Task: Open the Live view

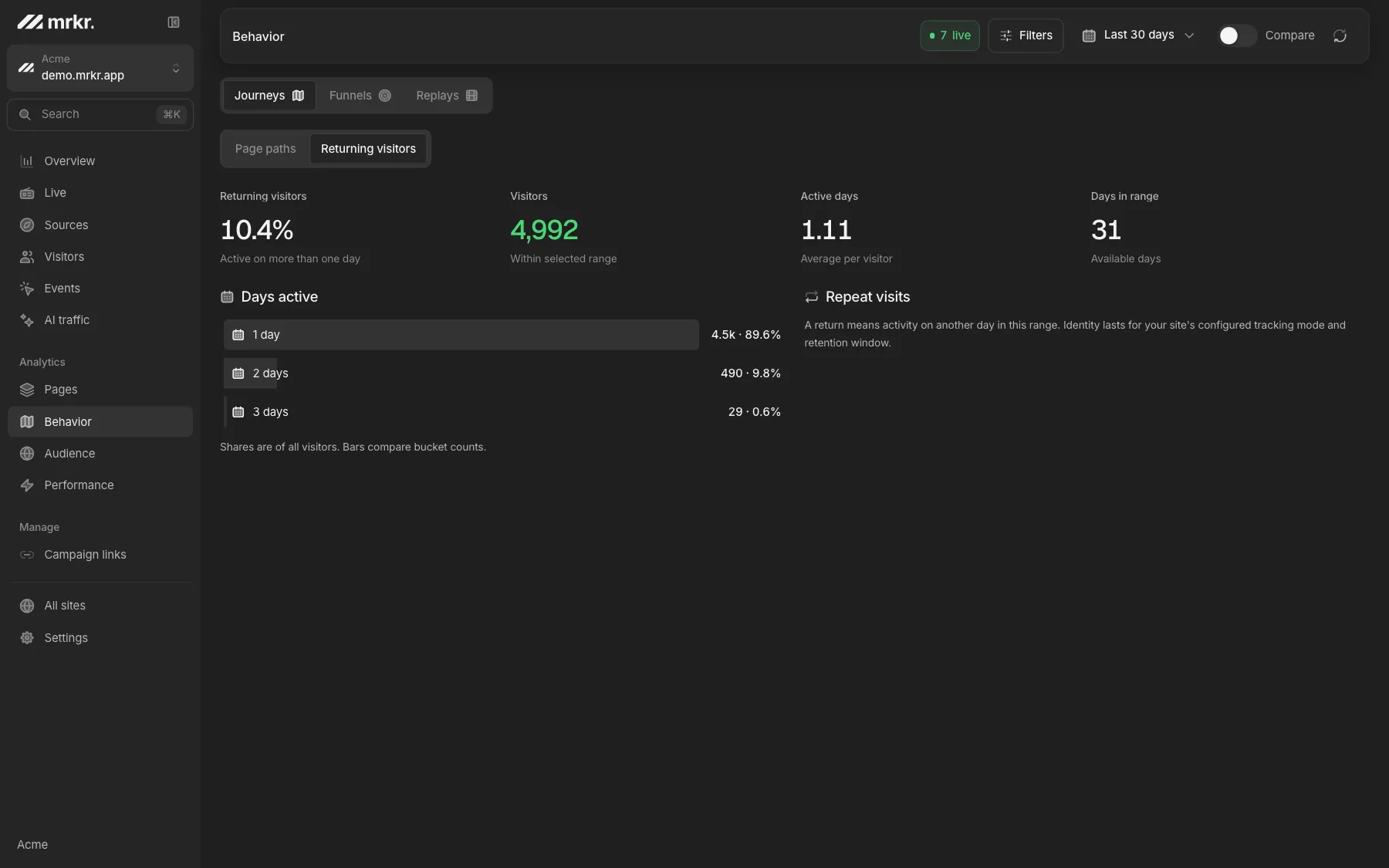Action: [100, 193]
